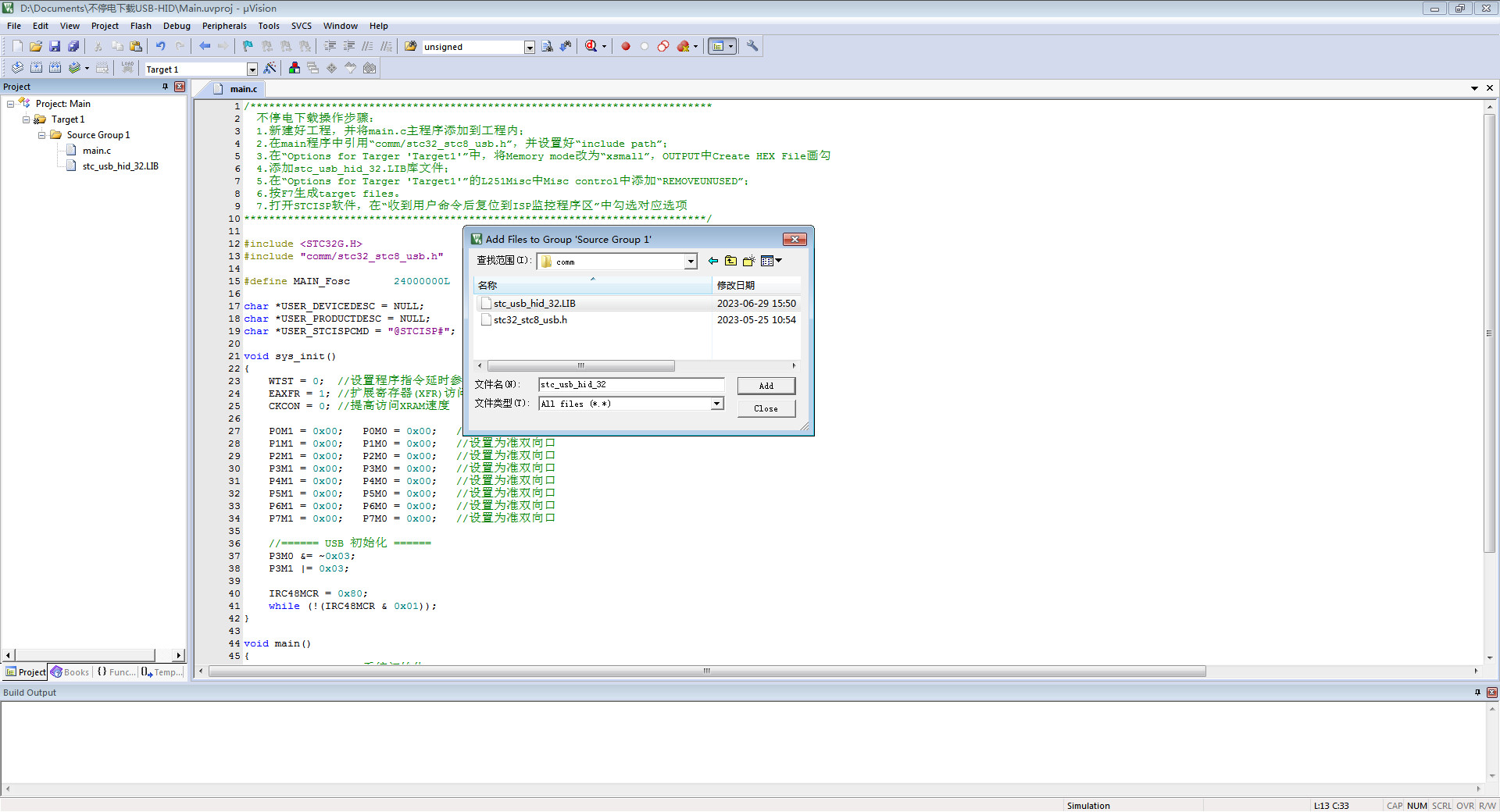Save the current file via toolbar
This screenshot has height=812, width=1500.
click(55, 46)
